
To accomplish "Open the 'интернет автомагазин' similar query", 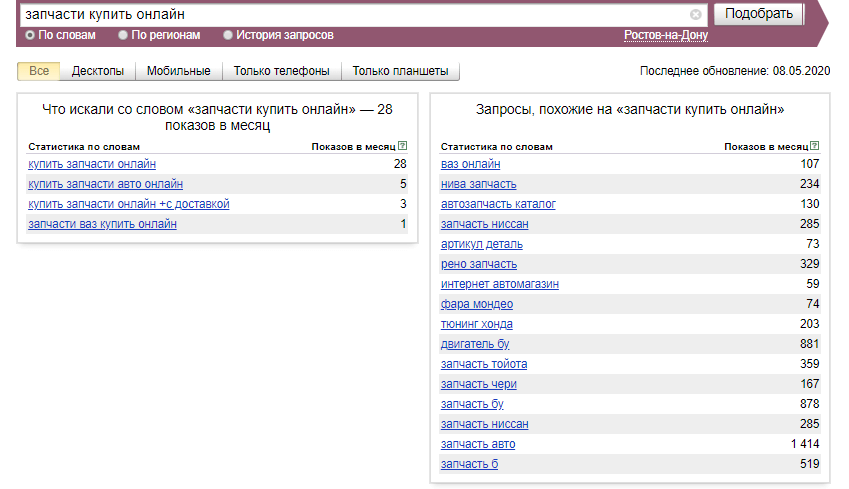I will 499,284.
